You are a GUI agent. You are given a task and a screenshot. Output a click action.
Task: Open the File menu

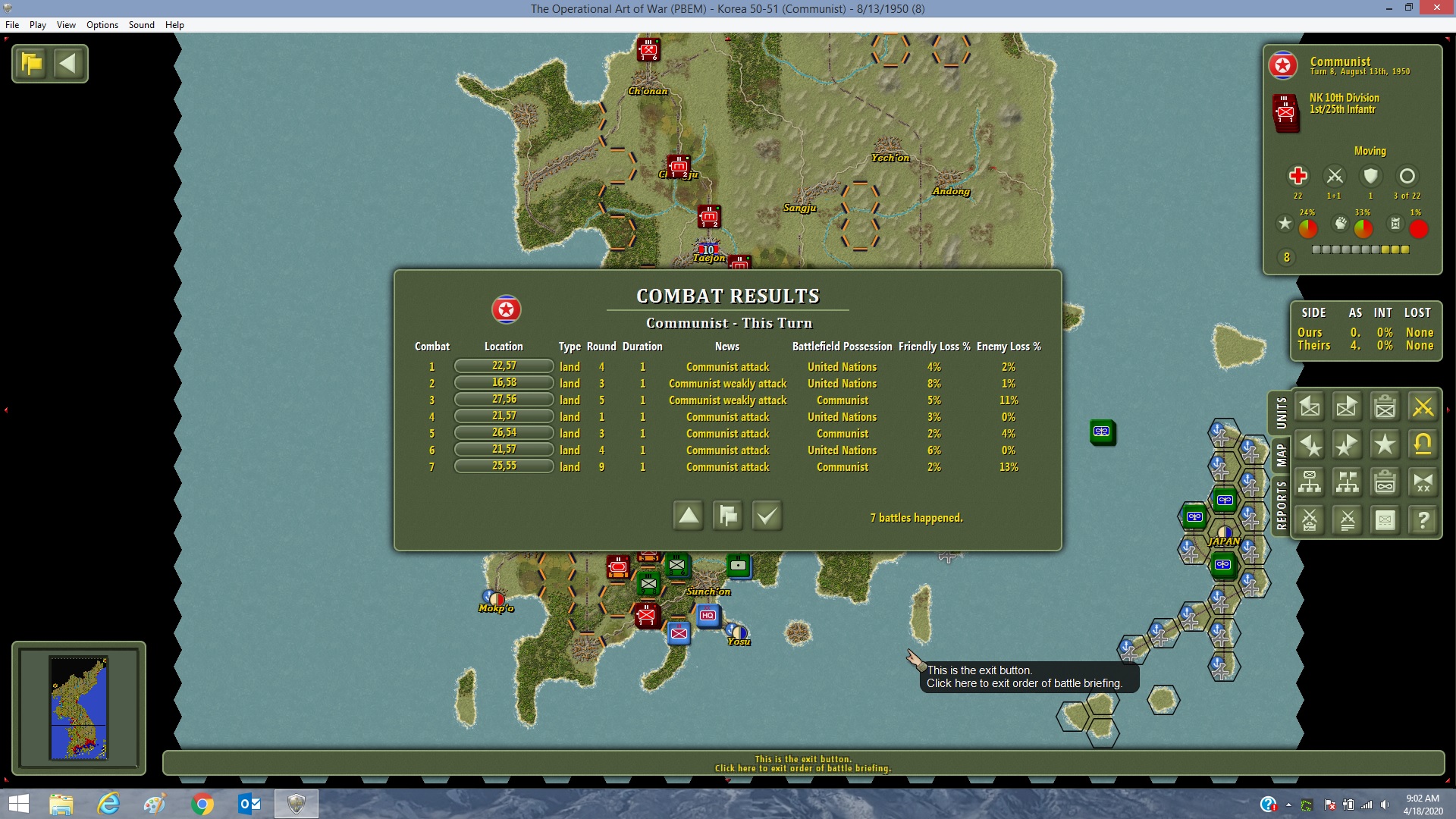point(12,25)
